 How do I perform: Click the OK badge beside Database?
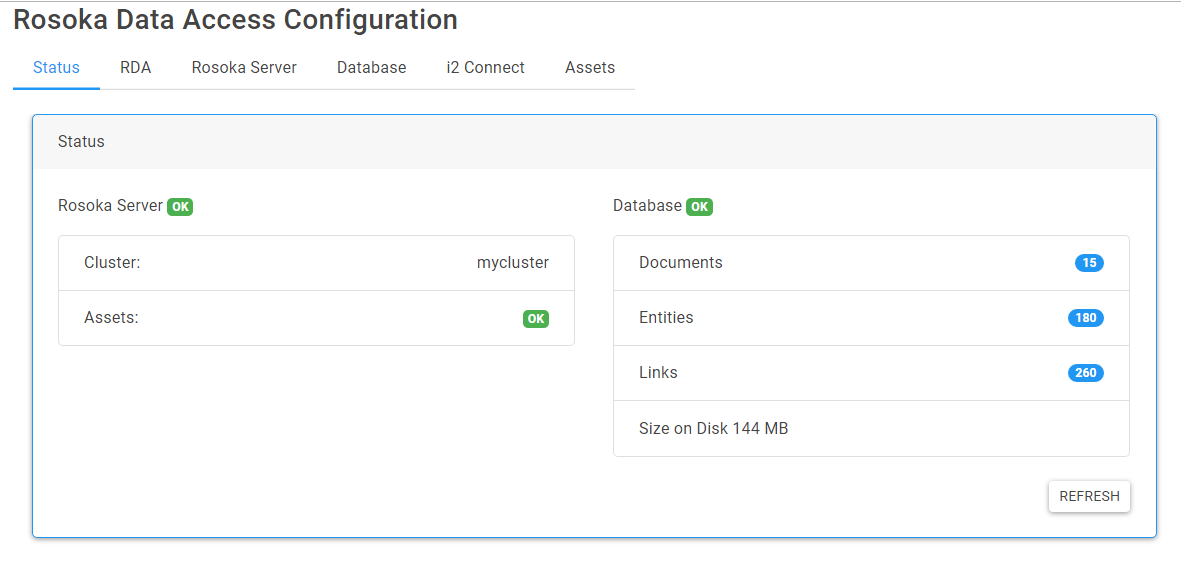(699, 207)
